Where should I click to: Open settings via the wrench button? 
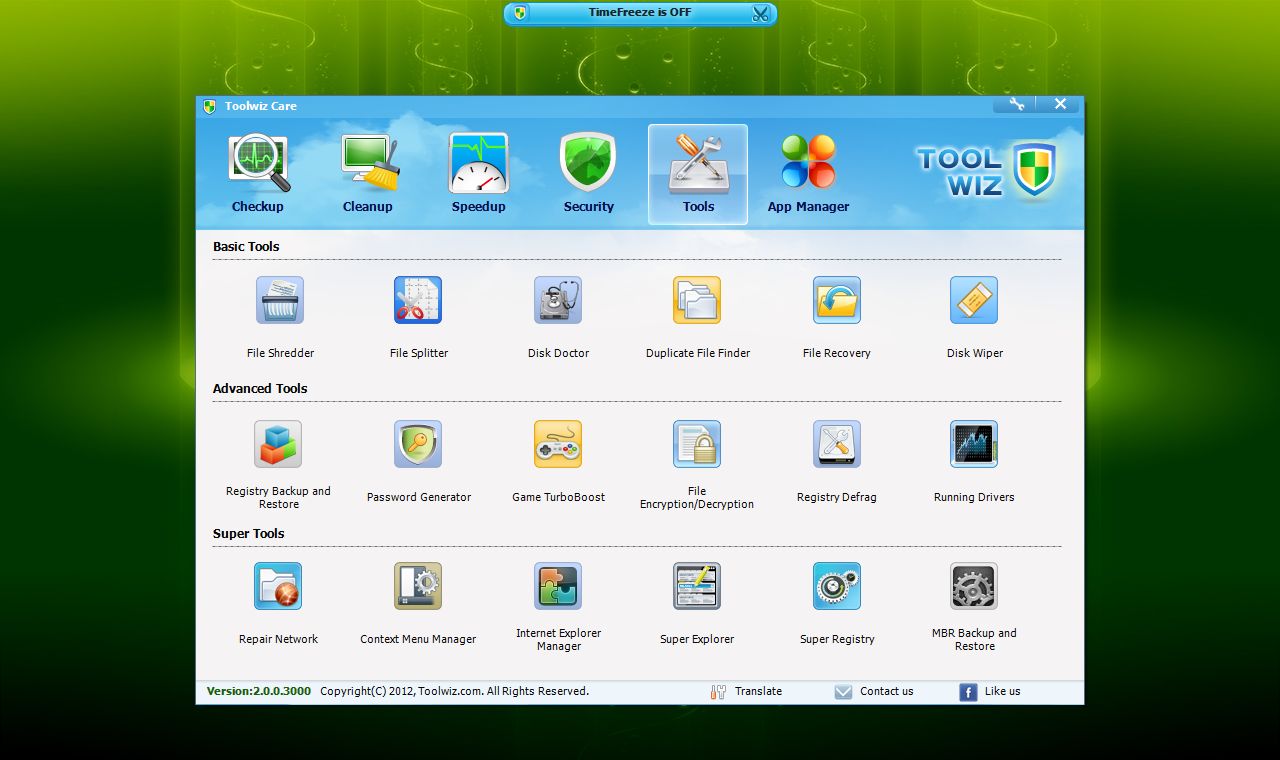[x=1016, y=104]
